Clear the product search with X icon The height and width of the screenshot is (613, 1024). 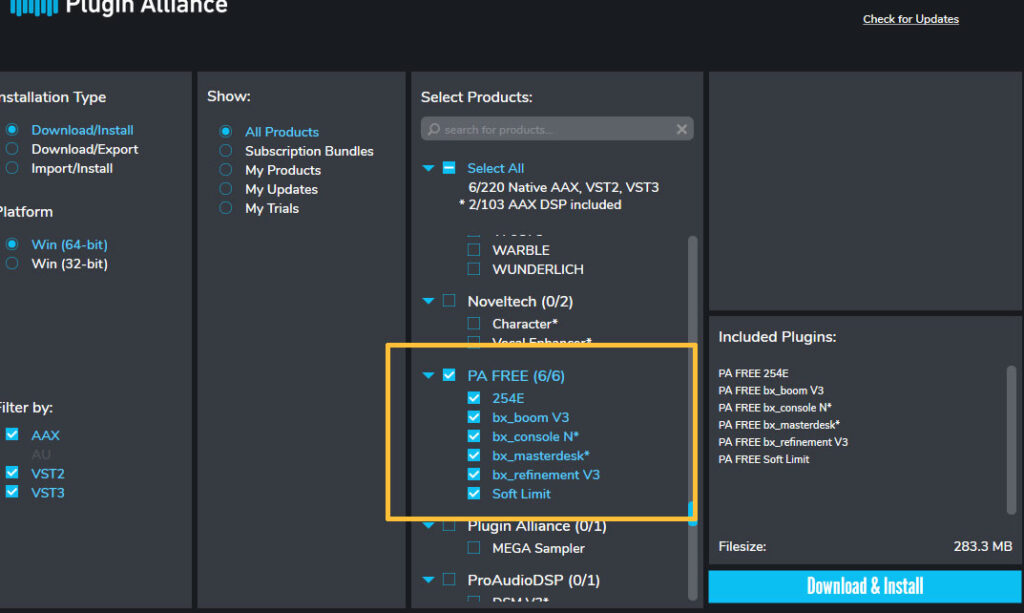click(681, 129)
